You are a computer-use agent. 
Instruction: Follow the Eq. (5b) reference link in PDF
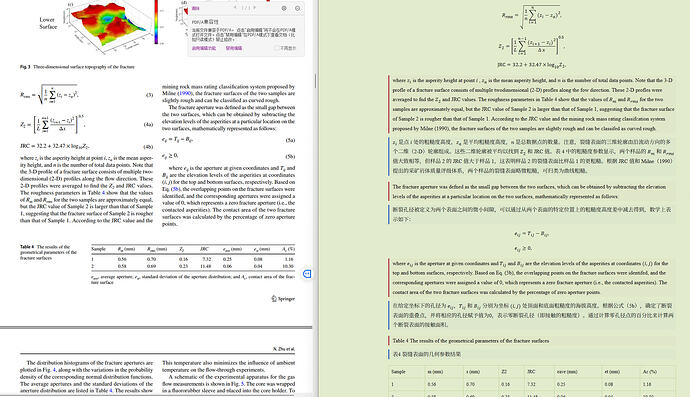[x=175, y=189]
